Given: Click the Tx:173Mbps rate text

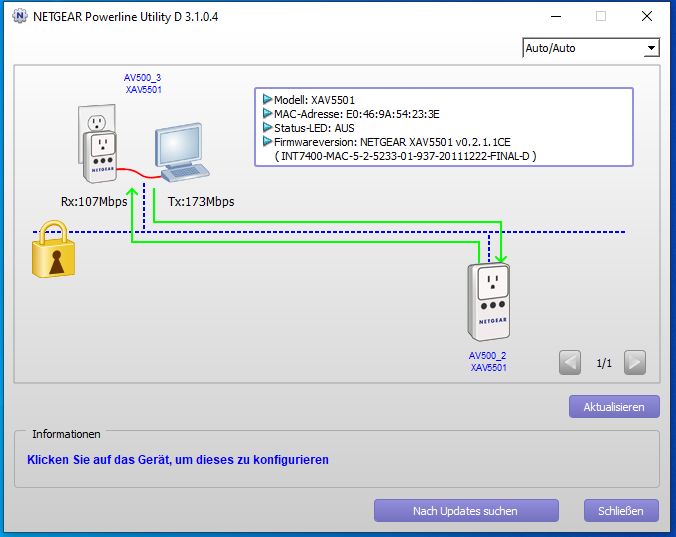Looking at the screenshot, I should 201,202.
